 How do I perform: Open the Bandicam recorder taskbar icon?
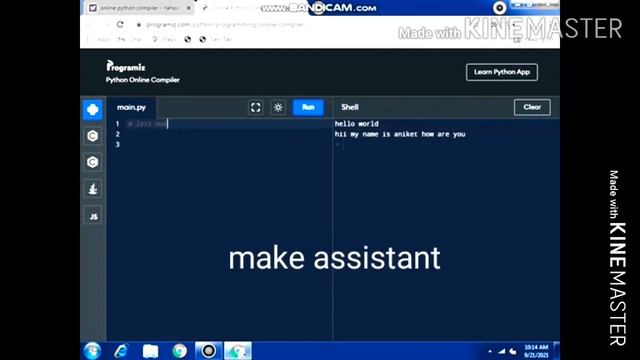point(209,351)
